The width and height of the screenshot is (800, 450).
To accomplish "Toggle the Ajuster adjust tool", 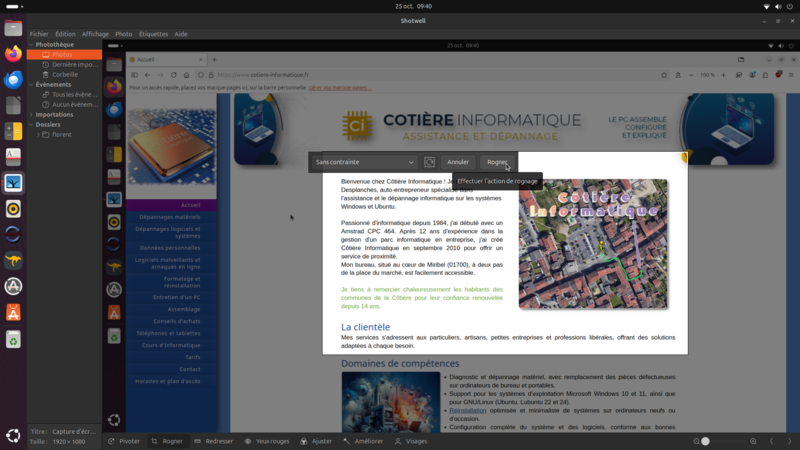I will [316, 441].
